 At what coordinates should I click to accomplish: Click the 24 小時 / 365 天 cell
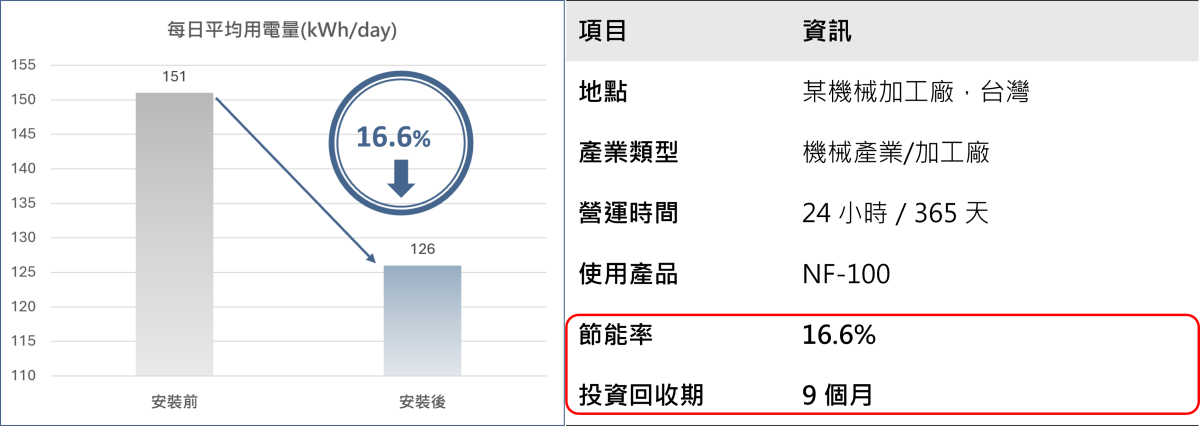[894, 213]
